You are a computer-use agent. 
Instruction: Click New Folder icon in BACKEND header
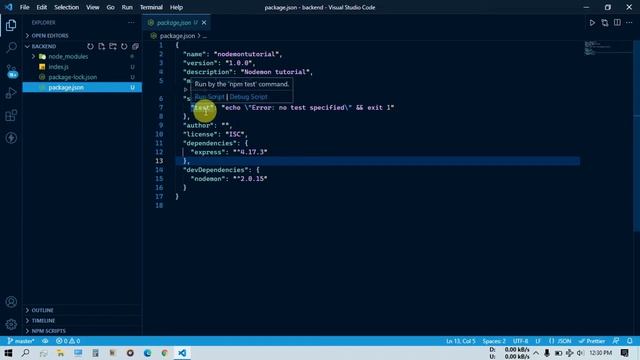(x=113, y=46)
